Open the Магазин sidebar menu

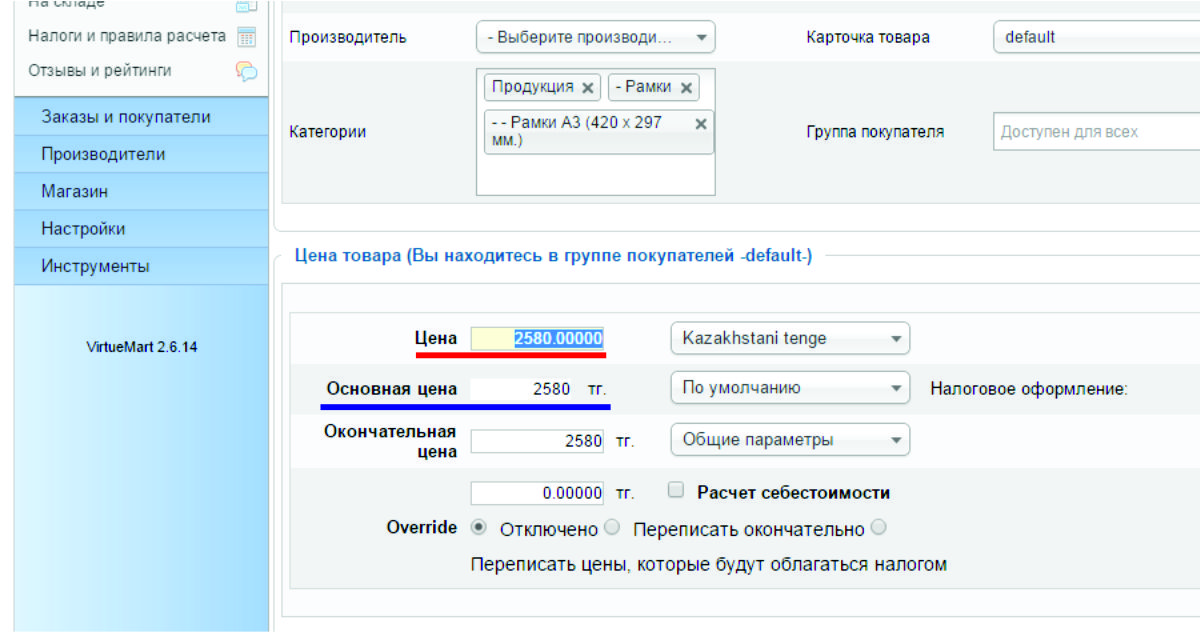75,191
